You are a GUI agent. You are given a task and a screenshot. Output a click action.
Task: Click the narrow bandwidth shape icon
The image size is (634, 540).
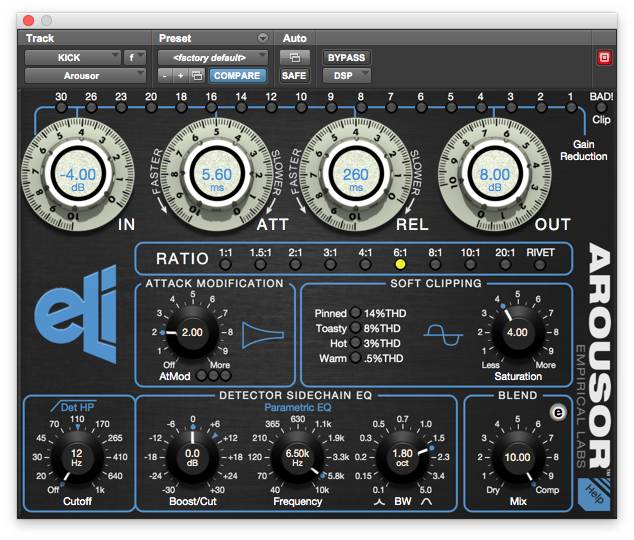(x=379, y=502)
